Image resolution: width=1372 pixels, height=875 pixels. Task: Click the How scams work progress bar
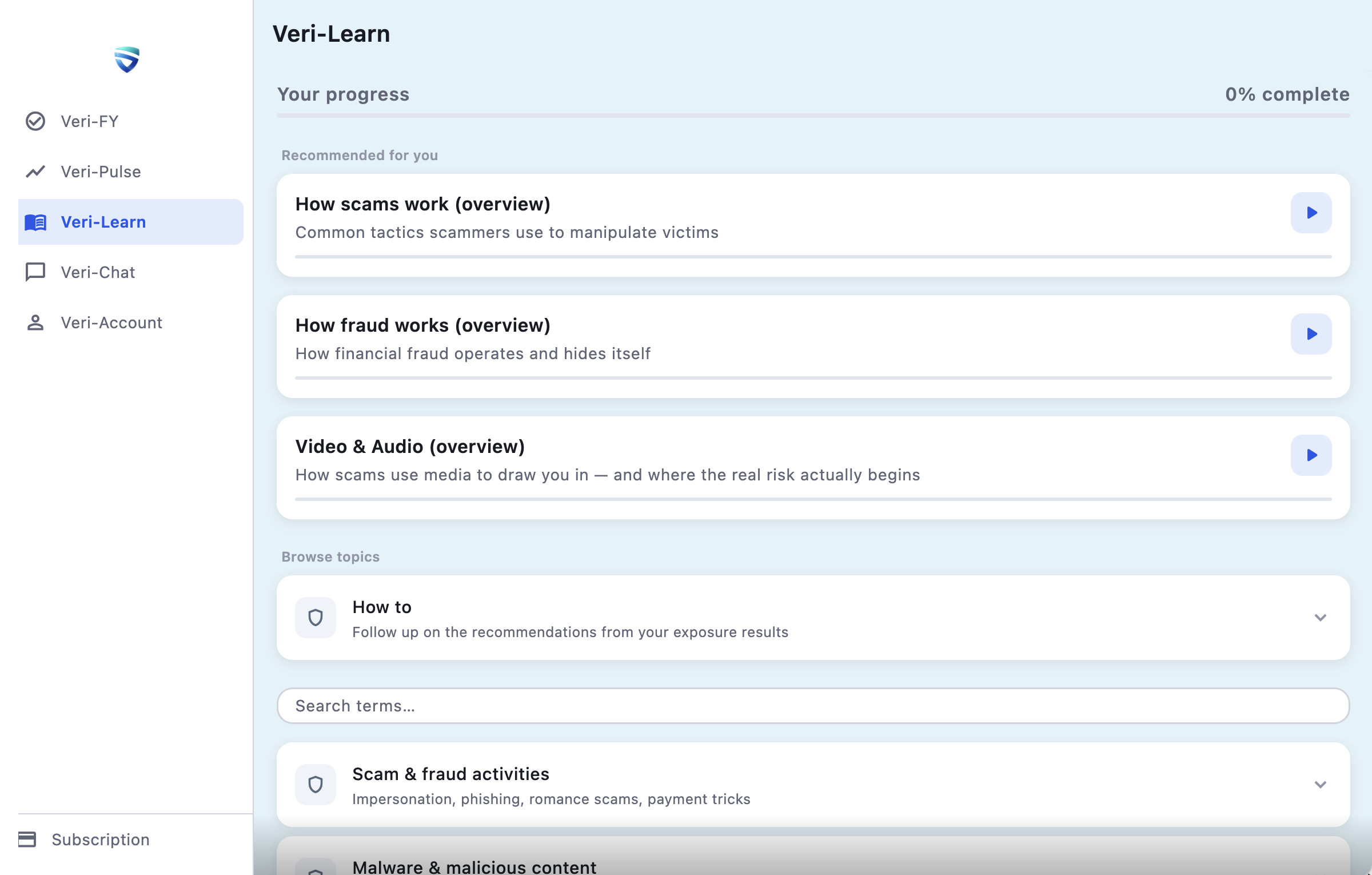click(x=813, y=257)
